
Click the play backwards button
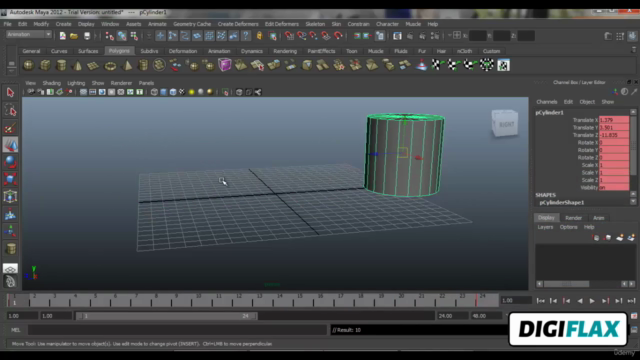tap(580, 301)
